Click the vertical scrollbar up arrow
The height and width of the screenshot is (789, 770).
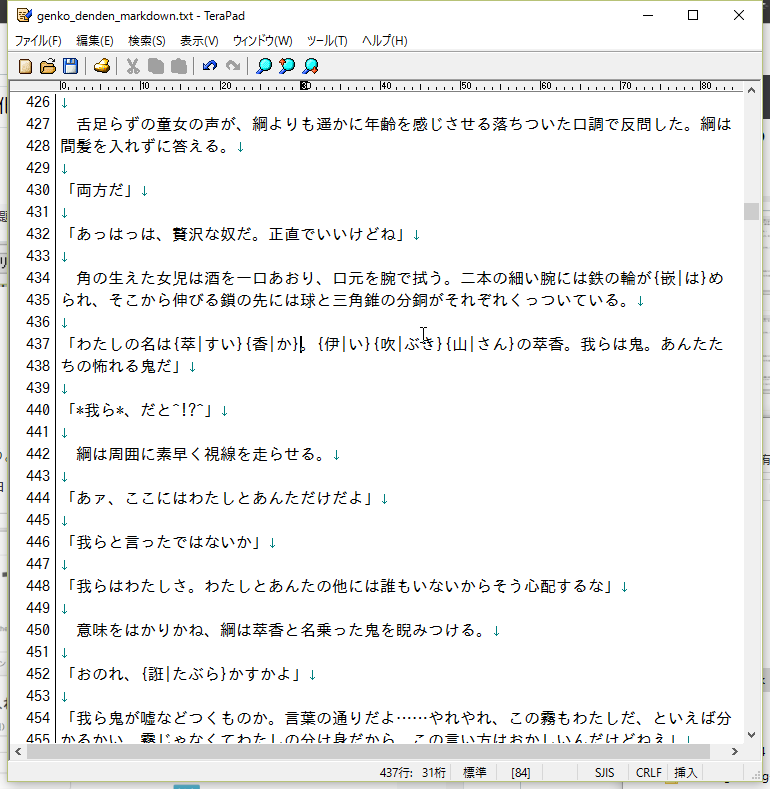click(751, 91)
